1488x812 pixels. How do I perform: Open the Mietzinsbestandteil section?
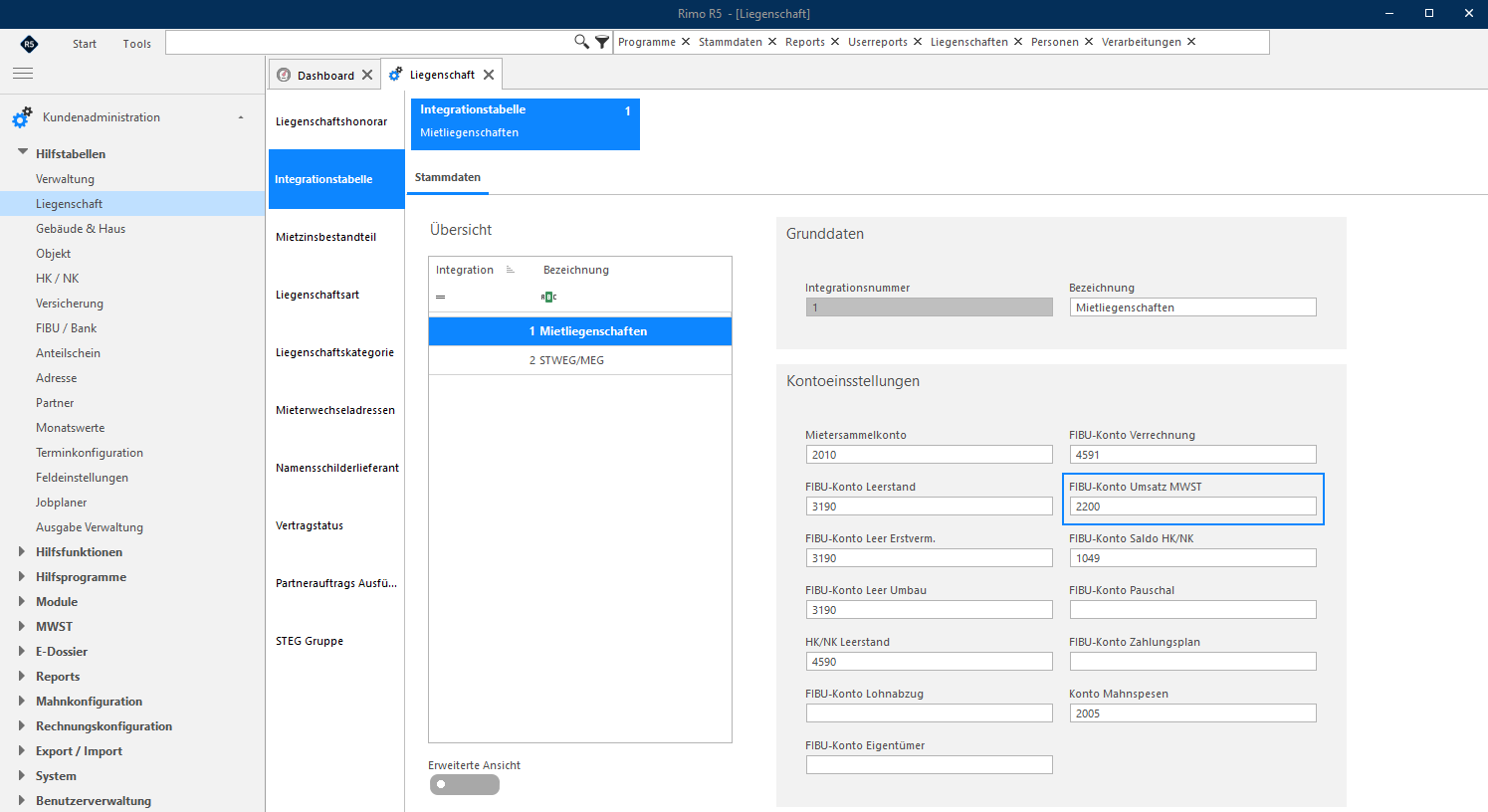tap(336, 237)
